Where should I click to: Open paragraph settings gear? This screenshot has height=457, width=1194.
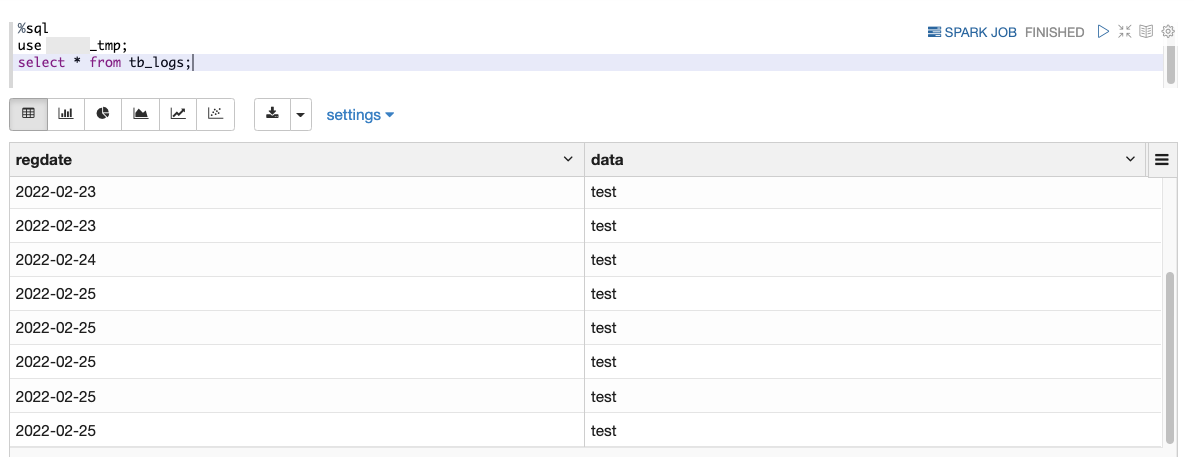coord(1167,32)
